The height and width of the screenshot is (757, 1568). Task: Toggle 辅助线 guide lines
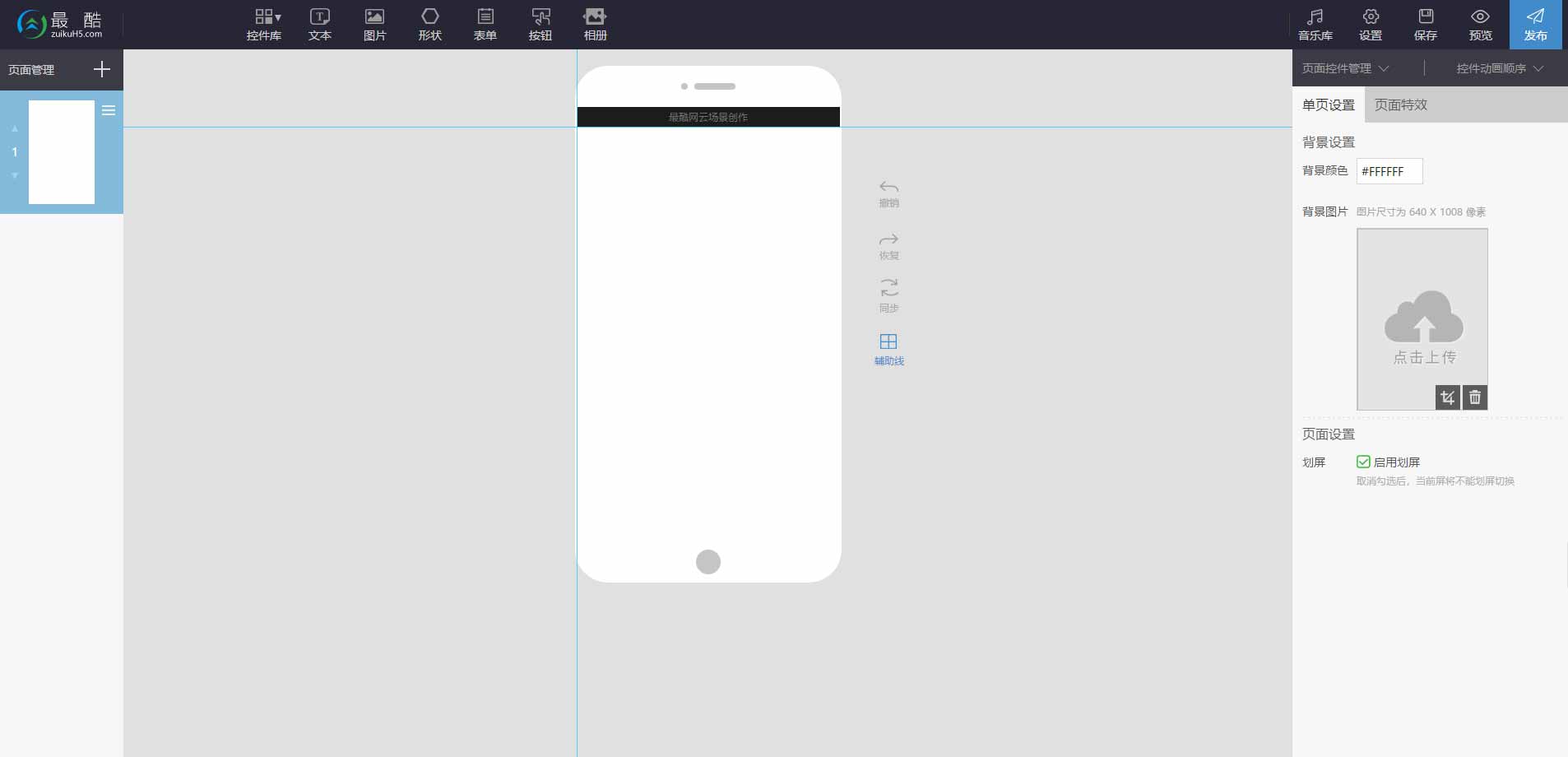(888, 349)
